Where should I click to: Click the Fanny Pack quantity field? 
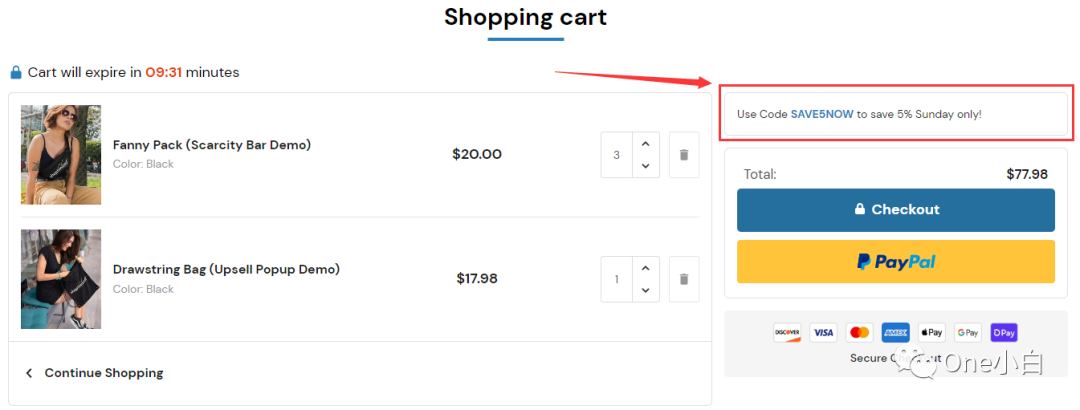point(616,155)
